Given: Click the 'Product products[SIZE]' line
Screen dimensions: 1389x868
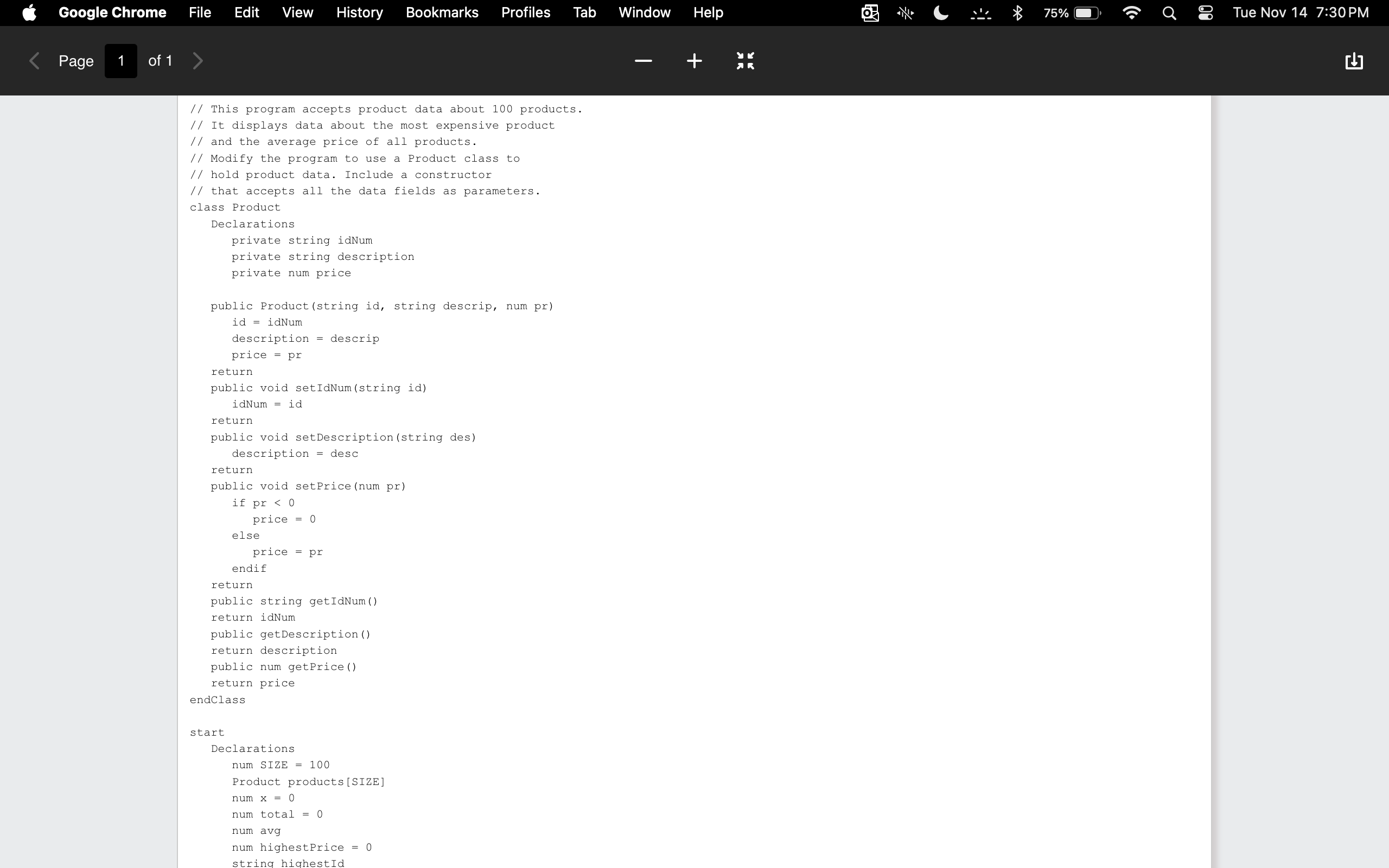Looking at the screenshot, I should (x=309, y=782).
